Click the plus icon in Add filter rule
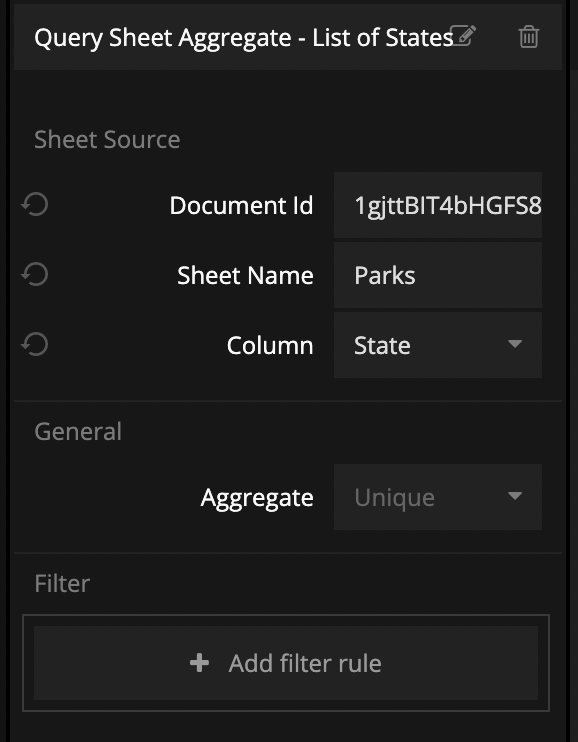578x742 pixels. (199, 663)
